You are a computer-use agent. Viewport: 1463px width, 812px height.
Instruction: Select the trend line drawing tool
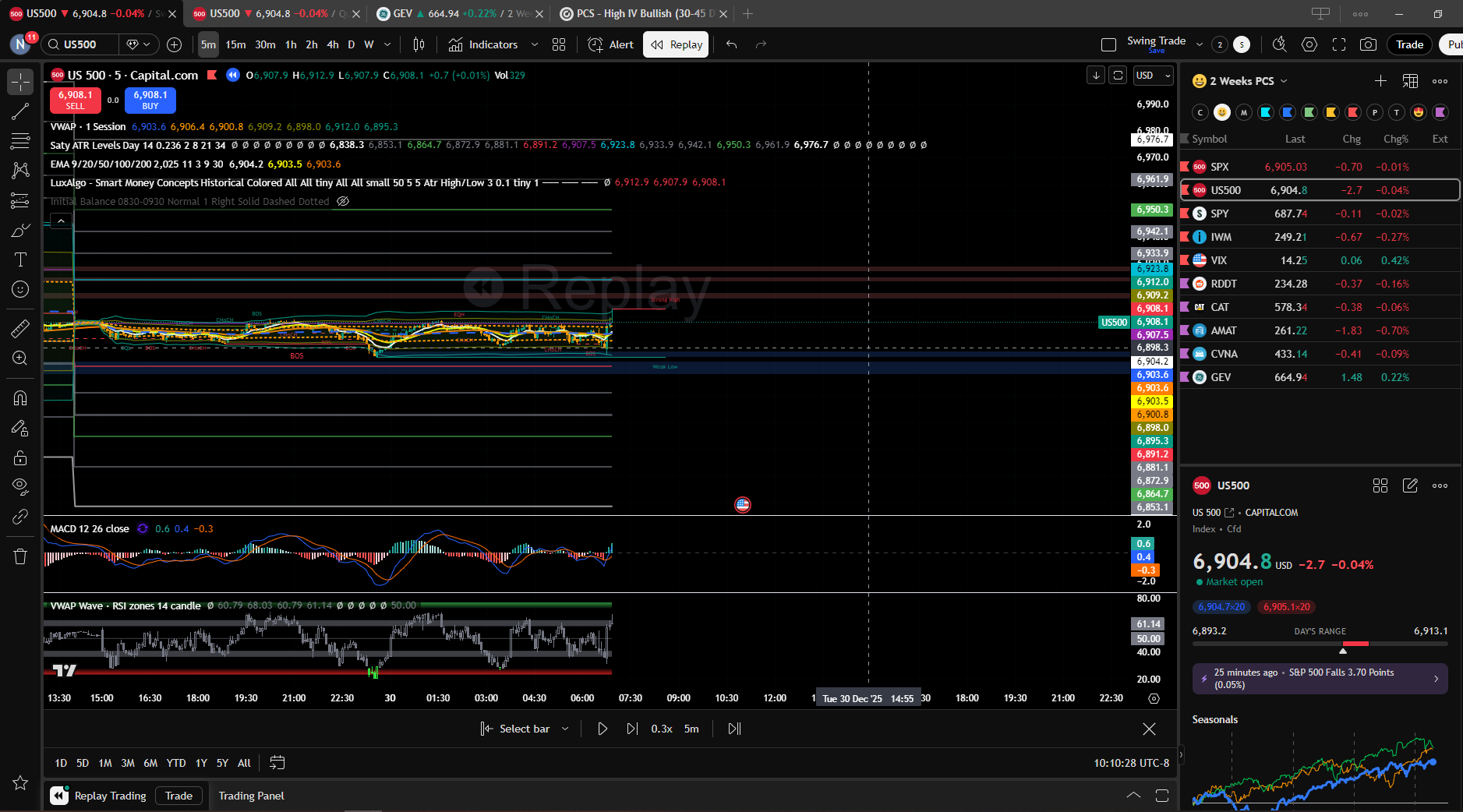click(20, 111)
